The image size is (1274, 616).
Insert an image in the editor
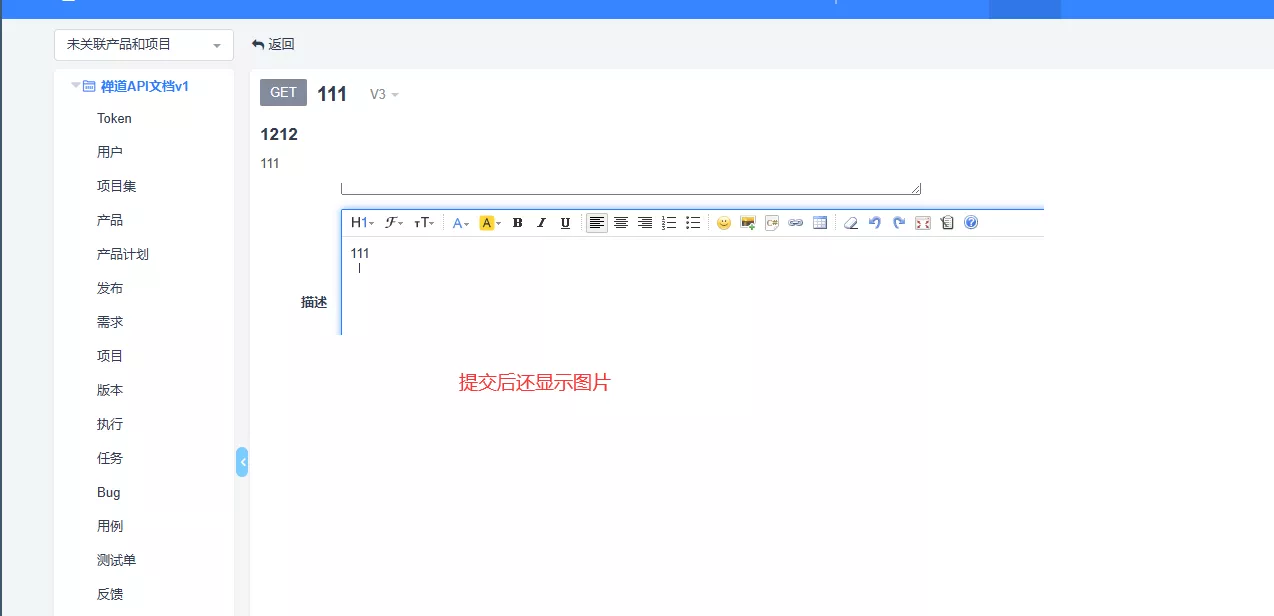click(x=748, y=223)
